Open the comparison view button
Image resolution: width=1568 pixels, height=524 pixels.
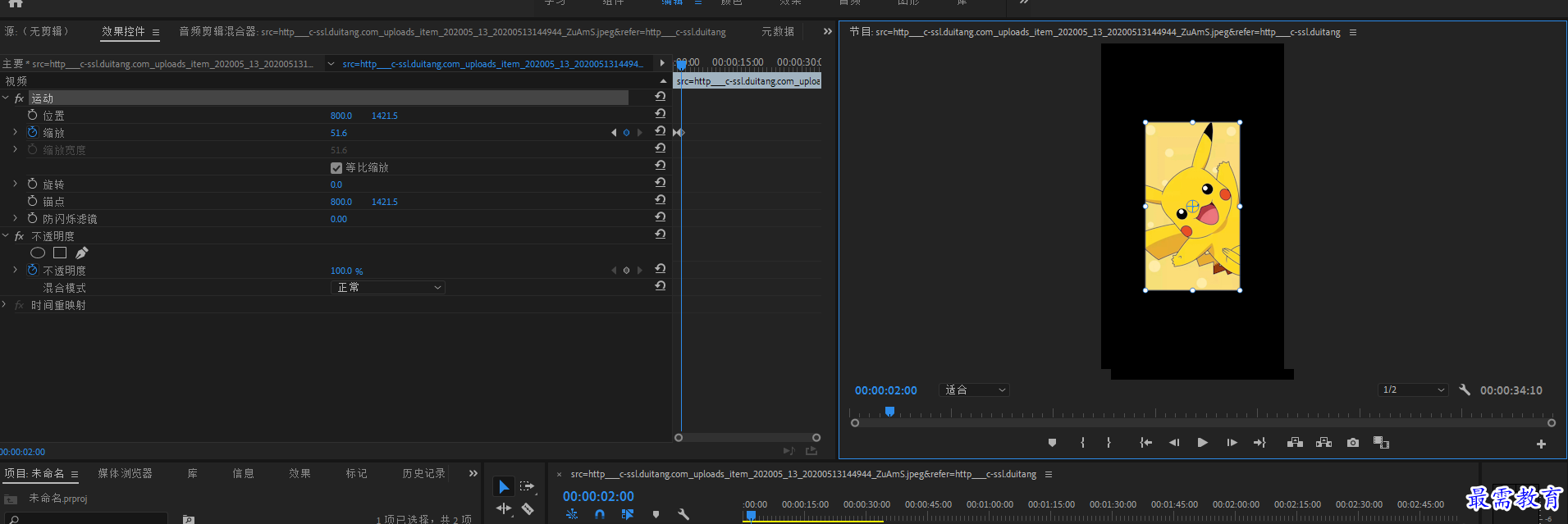[x=1382, y=443]
